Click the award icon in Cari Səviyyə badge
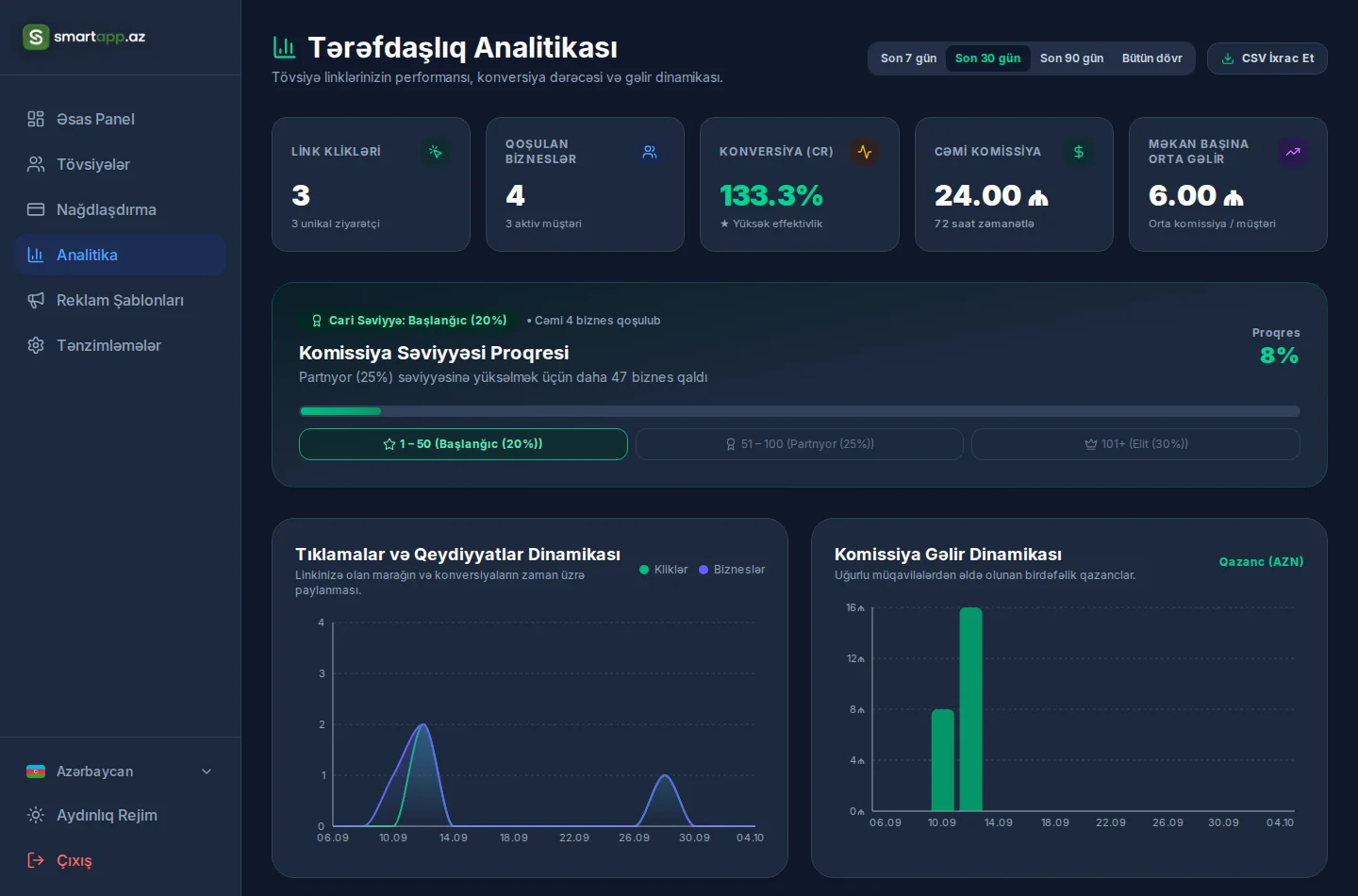Viewport: 1358px width, 896px height. tap(317, 321)
